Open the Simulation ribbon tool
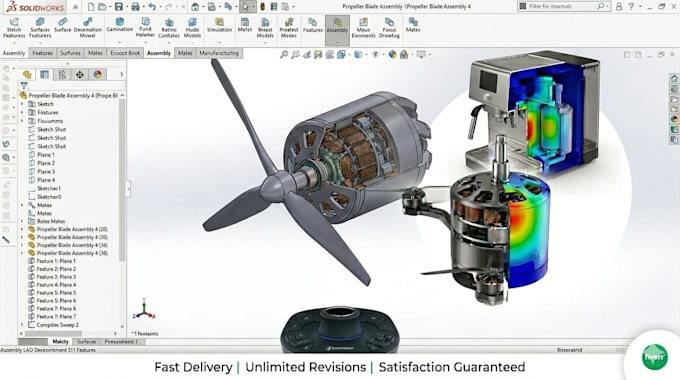 click(219, 25)
